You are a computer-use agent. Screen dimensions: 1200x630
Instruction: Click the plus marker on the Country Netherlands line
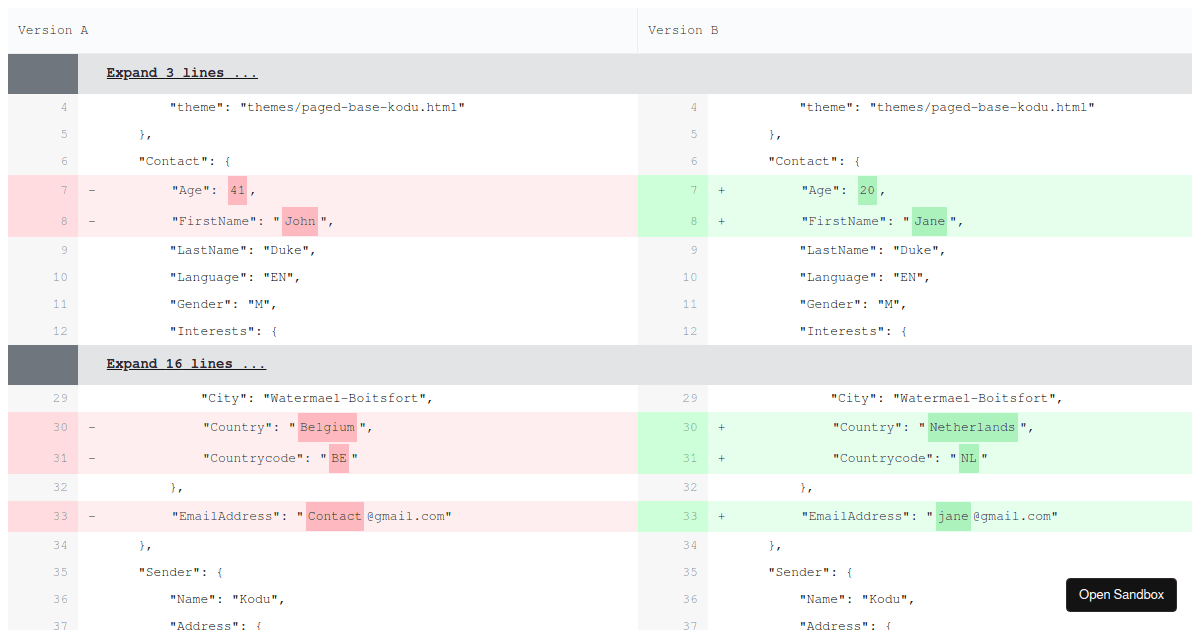[721, 427]
